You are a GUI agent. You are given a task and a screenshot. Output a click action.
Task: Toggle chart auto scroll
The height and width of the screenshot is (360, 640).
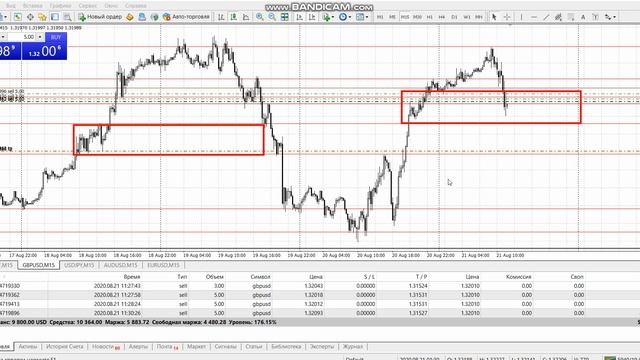pos(300,17)
